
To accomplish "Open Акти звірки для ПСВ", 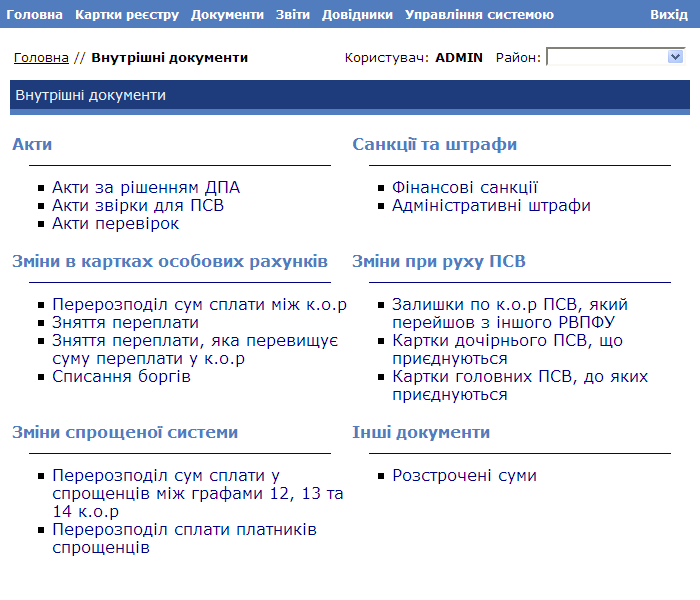I will pyautogui.click(x=138, y=205).
